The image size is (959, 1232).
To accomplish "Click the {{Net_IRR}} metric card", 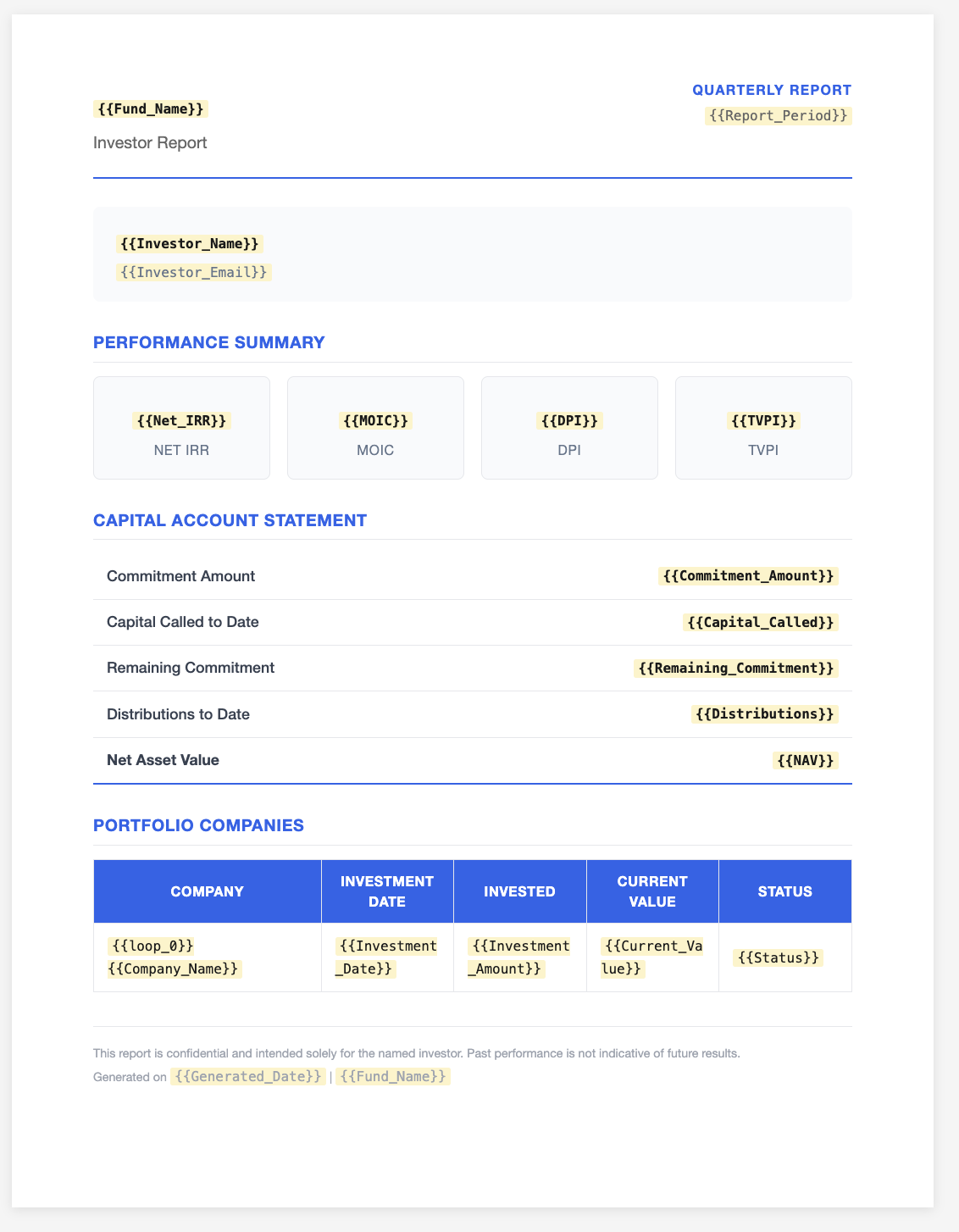I will 181,428.
